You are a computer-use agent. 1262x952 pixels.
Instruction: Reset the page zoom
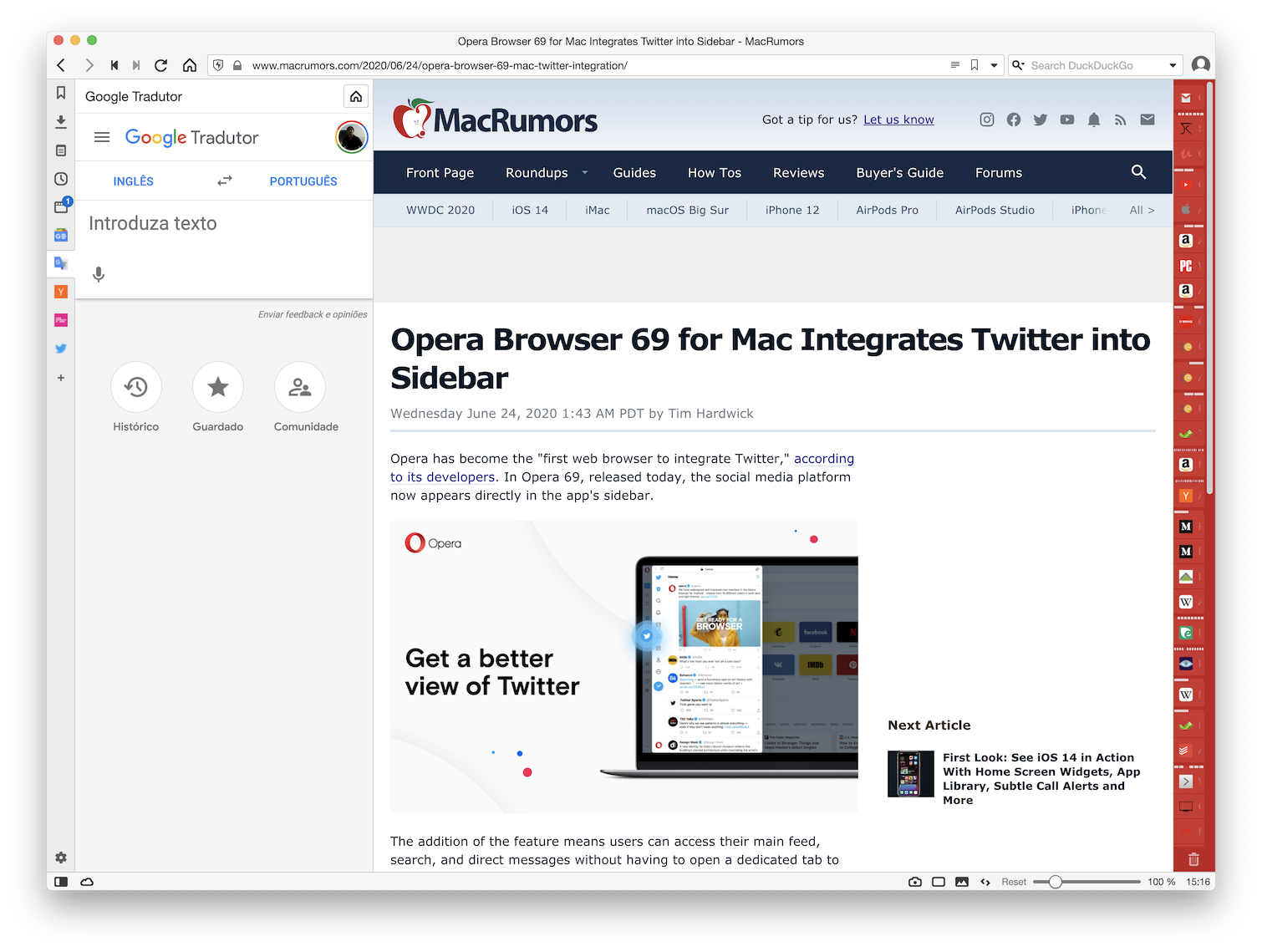tap(1014, 882)
